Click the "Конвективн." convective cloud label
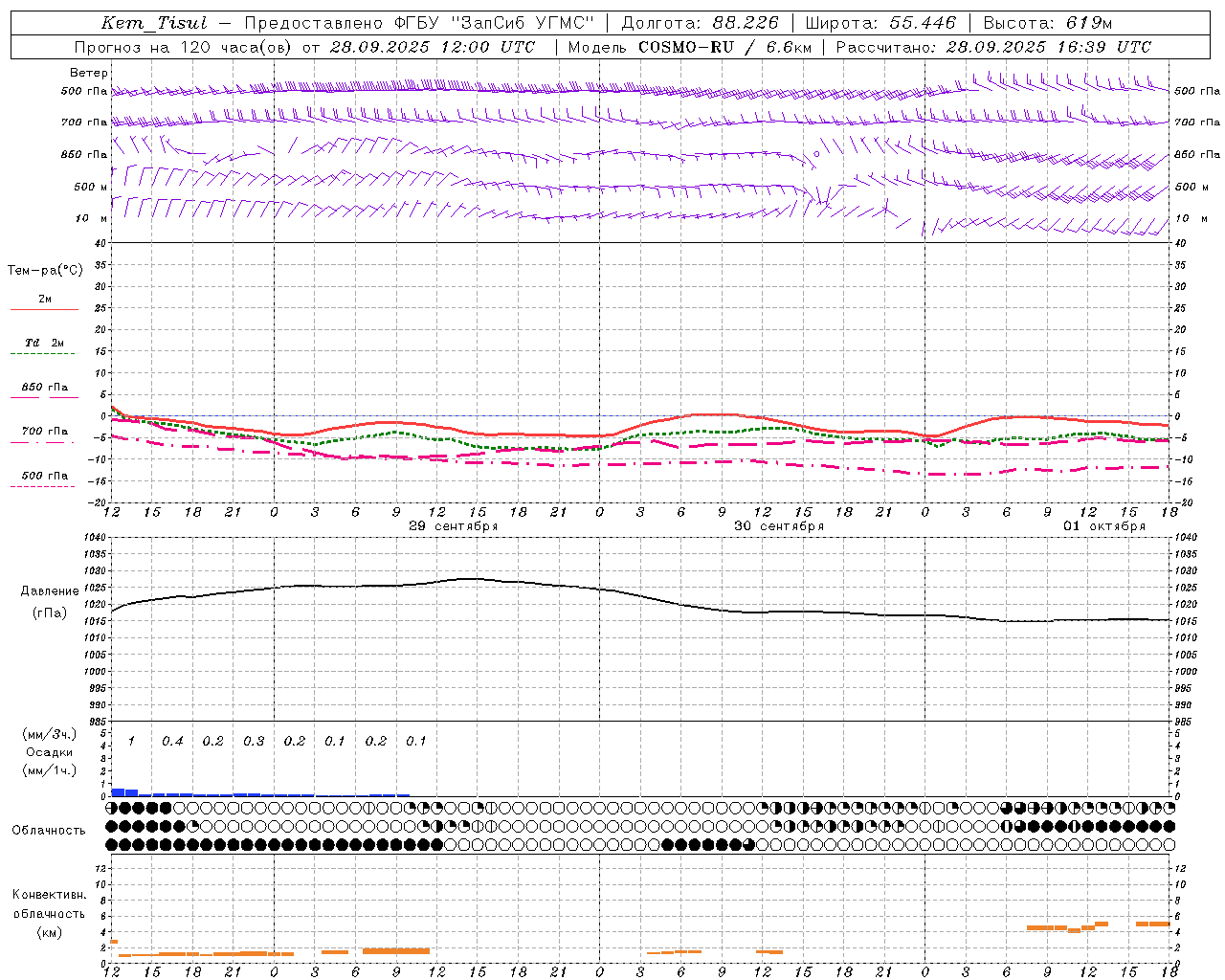The height and width of the screenshot is (980, 1225). (49, 895)
